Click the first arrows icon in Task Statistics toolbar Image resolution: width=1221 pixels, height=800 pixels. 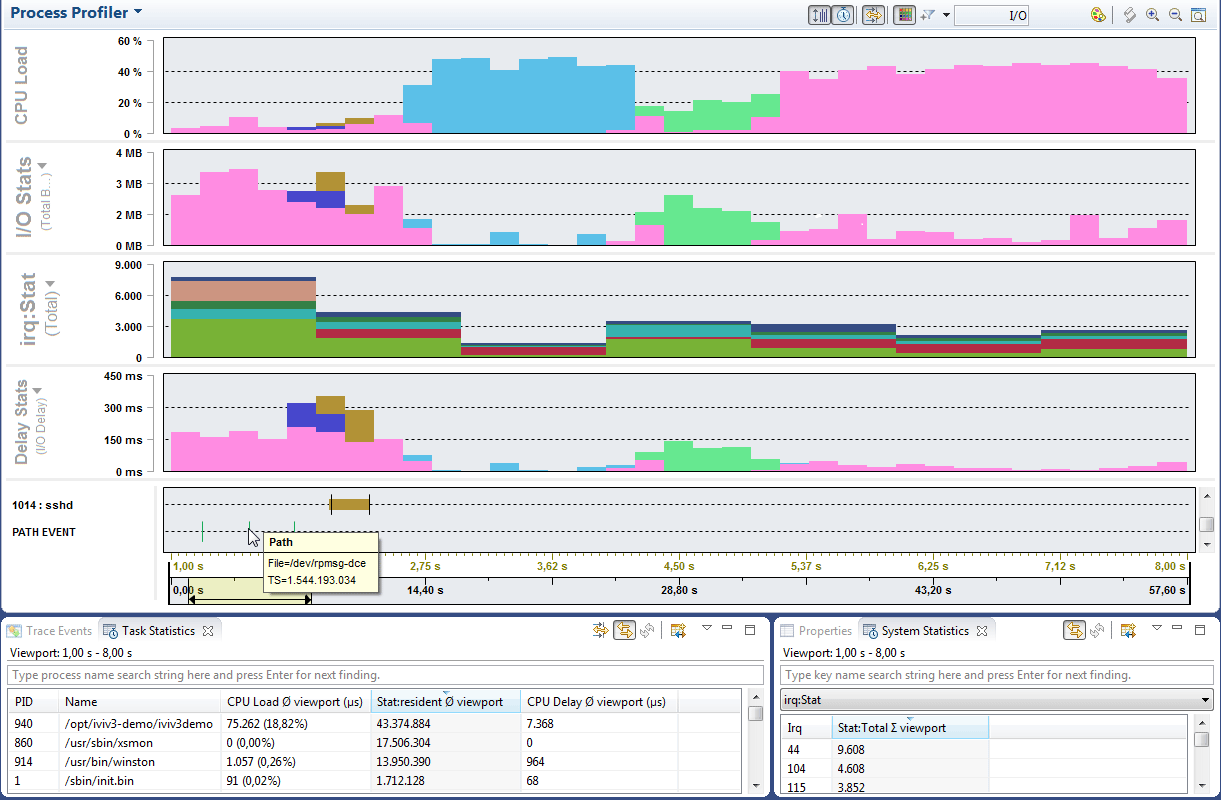click(x=600, y=630)
